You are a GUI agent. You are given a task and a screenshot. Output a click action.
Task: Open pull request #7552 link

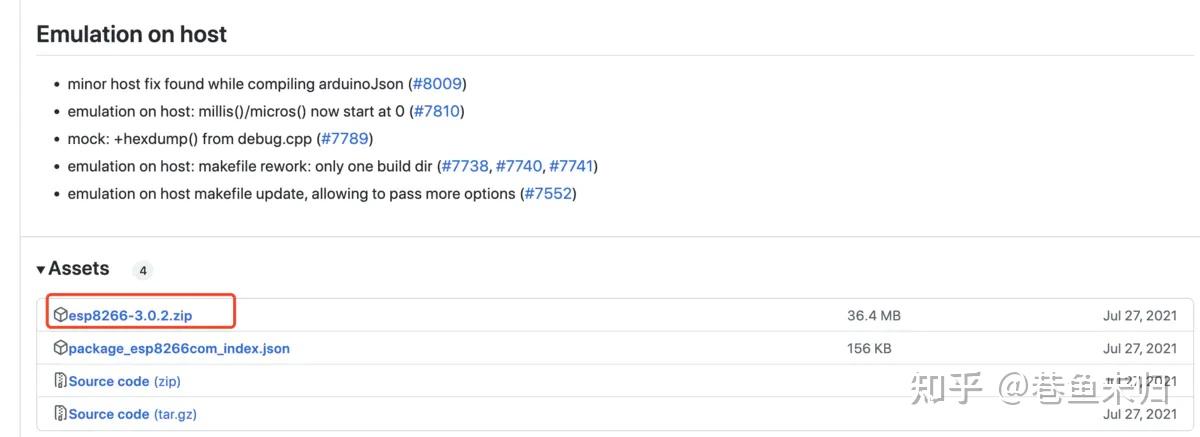click(x=548, y=193)
